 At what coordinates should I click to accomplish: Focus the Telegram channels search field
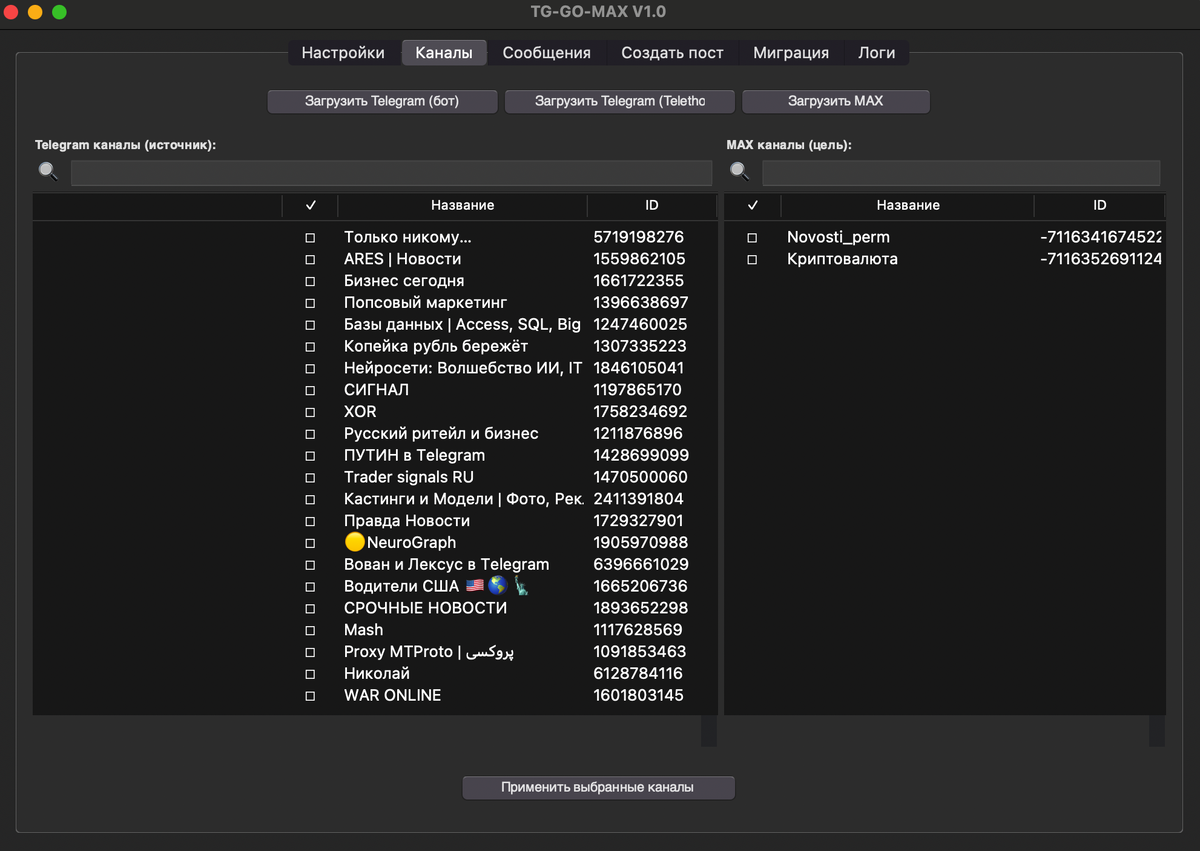coord(391,172)
